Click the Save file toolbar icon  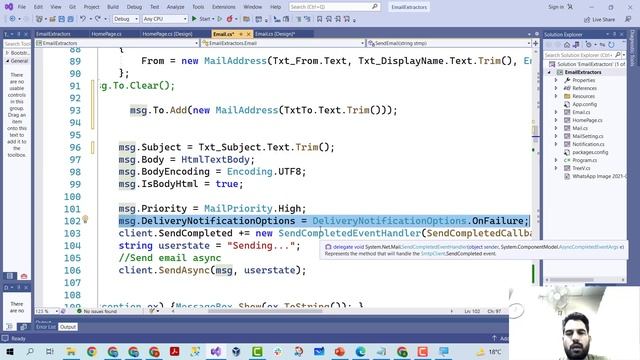pyautogui.click(x=61, y=19)
